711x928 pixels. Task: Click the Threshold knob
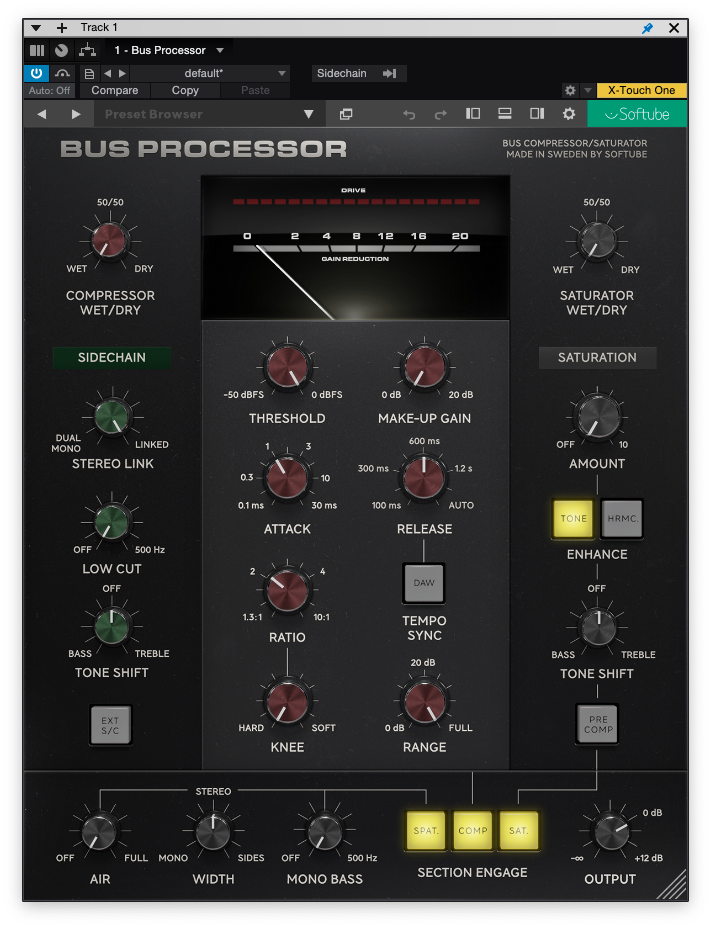(287, 367)
